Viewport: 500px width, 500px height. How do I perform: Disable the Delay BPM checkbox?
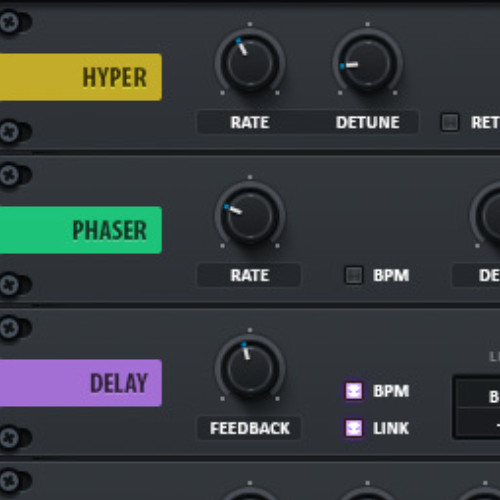tap(354, 391)
